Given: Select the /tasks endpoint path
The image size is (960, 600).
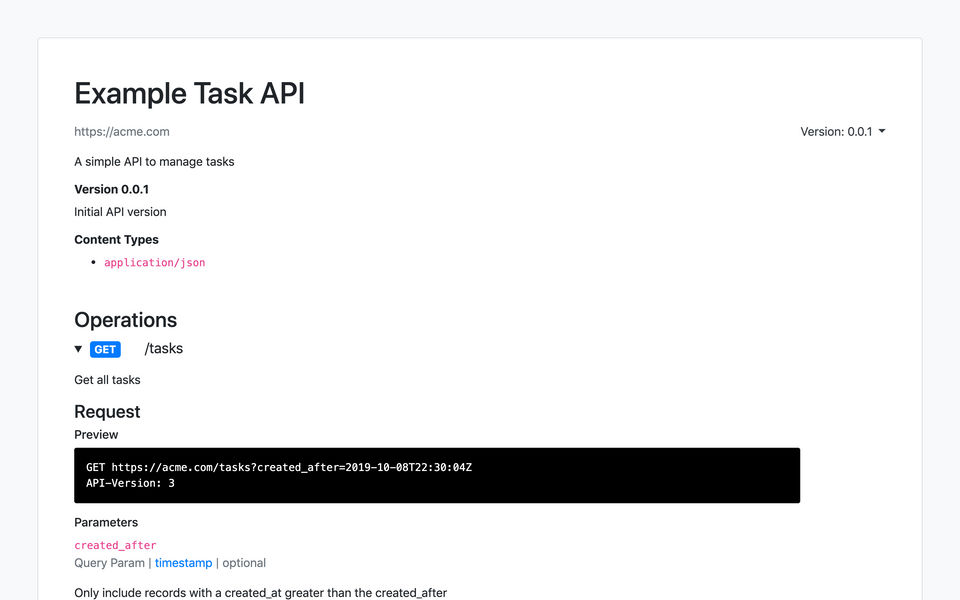Looking at the screenshot, I should [x=163, y=349].
